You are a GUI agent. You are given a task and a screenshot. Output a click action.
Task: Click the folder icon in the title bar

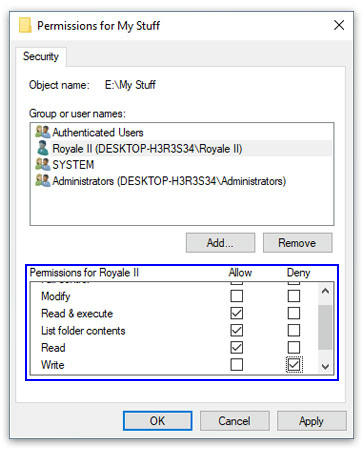click(x=25, y=25)
